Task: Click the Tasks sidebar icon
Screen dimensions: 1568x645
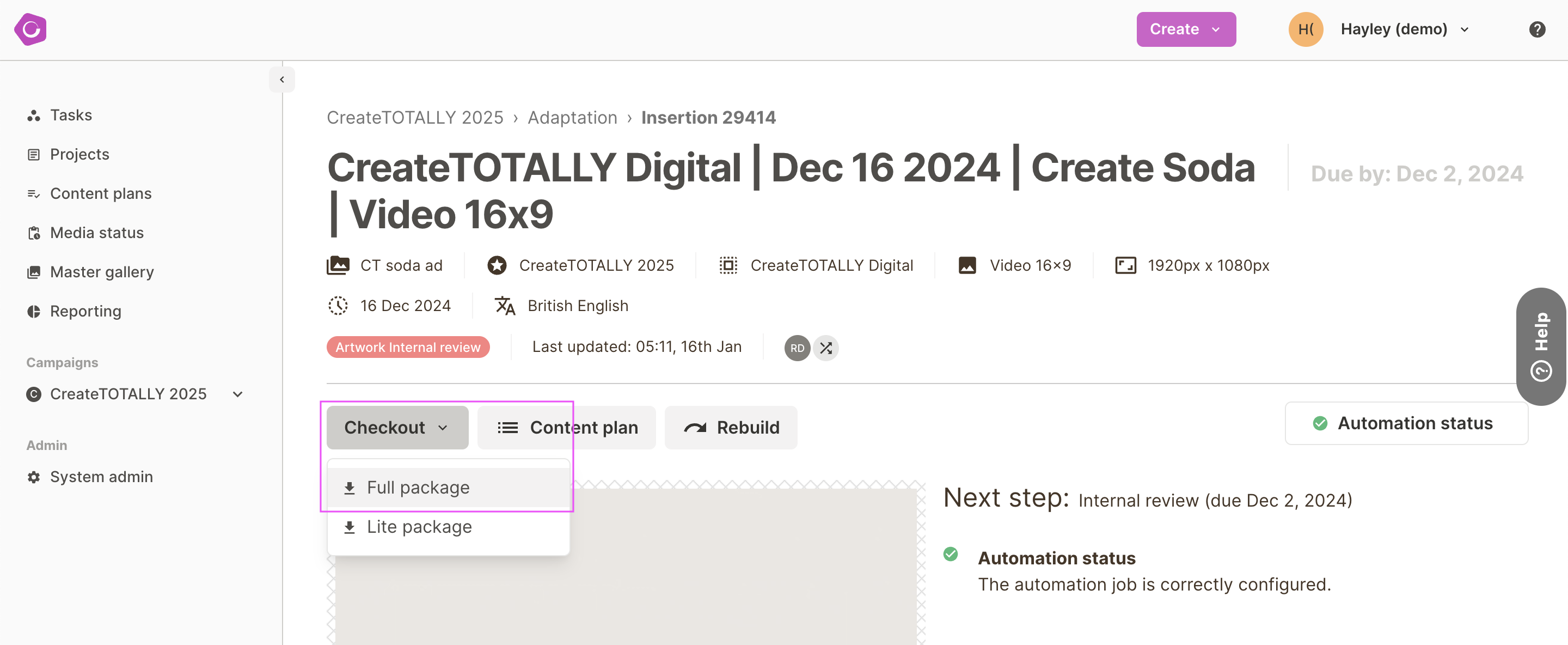Action: (x=33, y=115)
